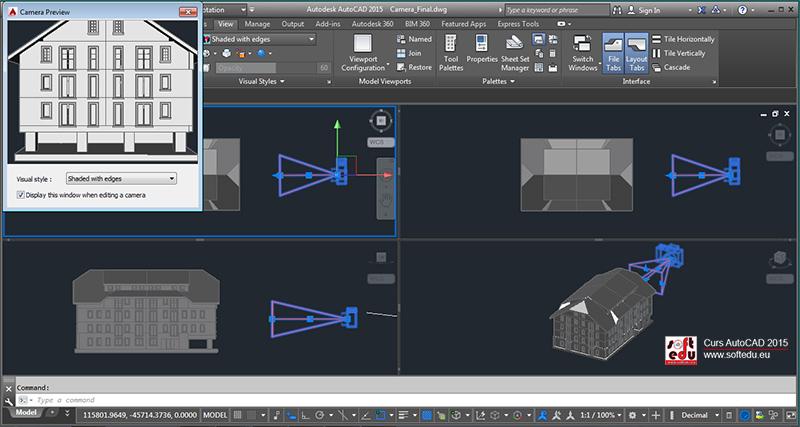The width and height of the screenshot is (800, 427).
Task: Toggle Ortho mode in status bar
Action: [305, 415]
